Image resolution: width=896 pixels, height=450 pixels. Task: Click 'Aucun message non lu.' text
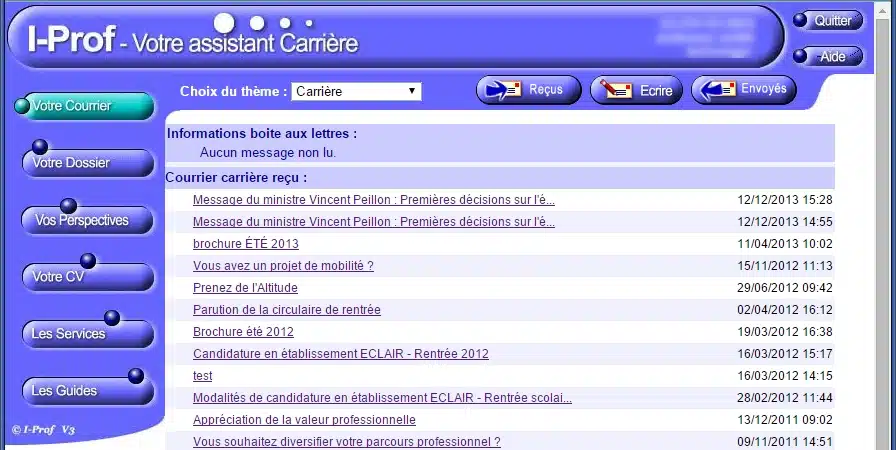click(x=268, y=153)
